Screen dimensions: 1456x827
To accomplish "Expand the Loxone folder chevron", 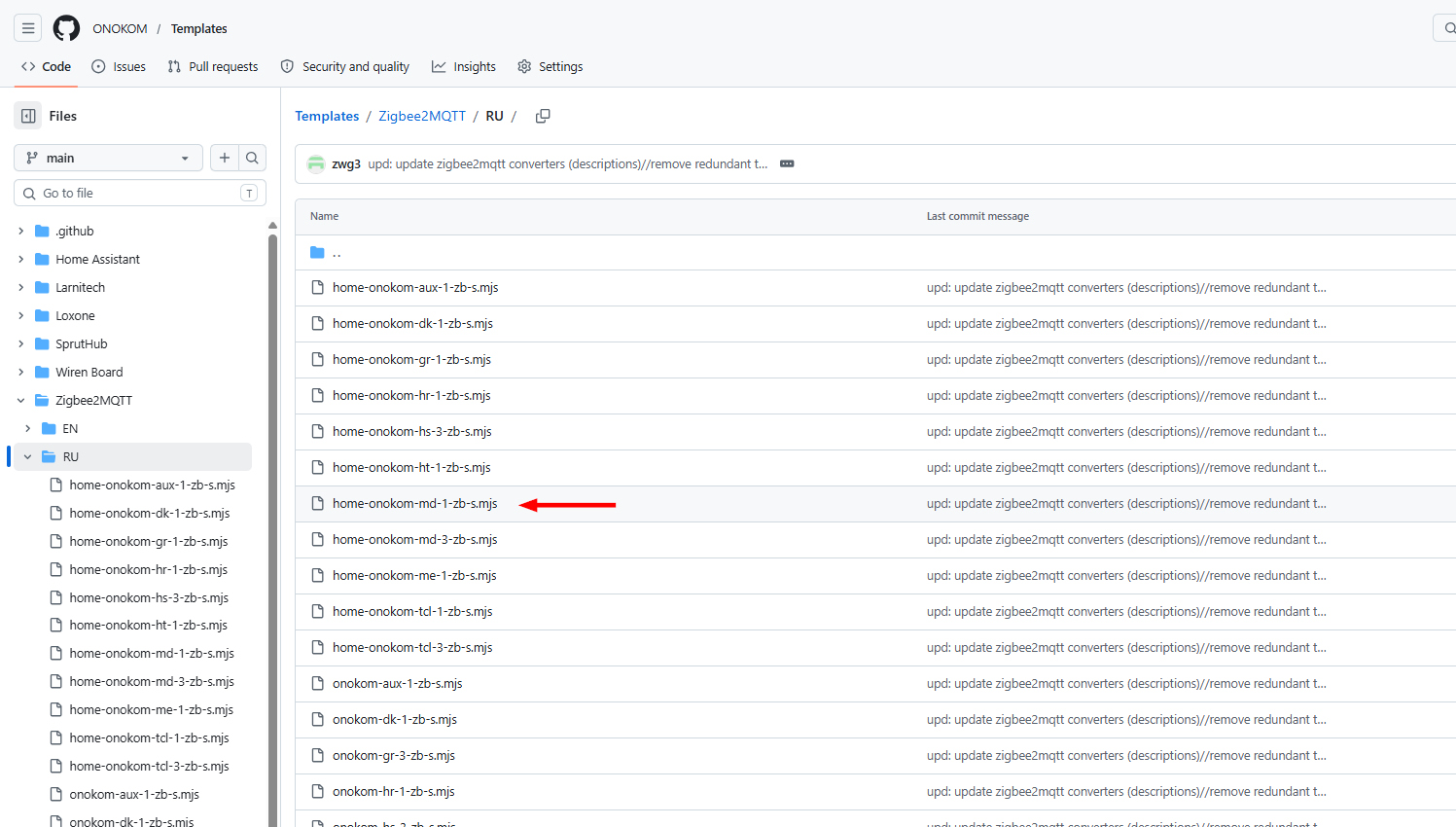I will (x=21, y=316).
